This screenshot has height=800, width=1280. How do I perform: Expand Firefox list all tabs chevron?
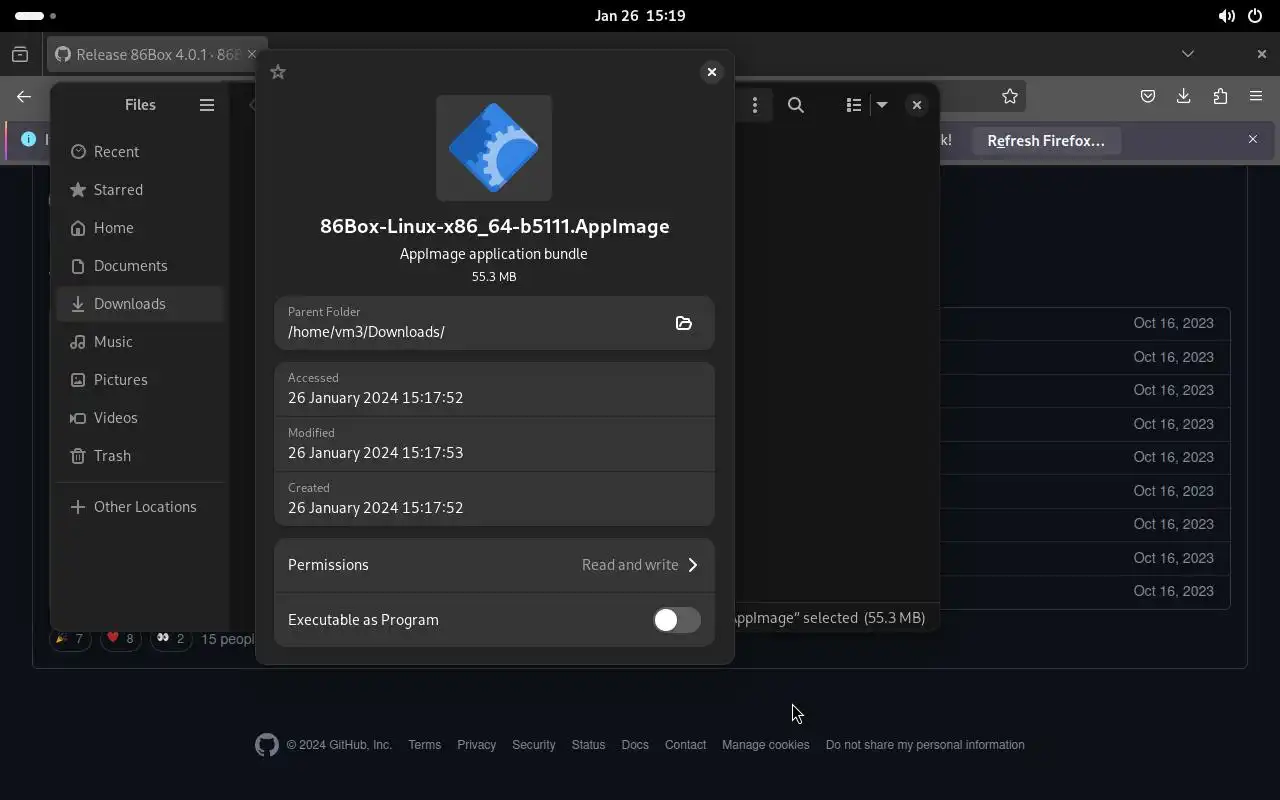pyautogui.click(x=1188, y=54)
